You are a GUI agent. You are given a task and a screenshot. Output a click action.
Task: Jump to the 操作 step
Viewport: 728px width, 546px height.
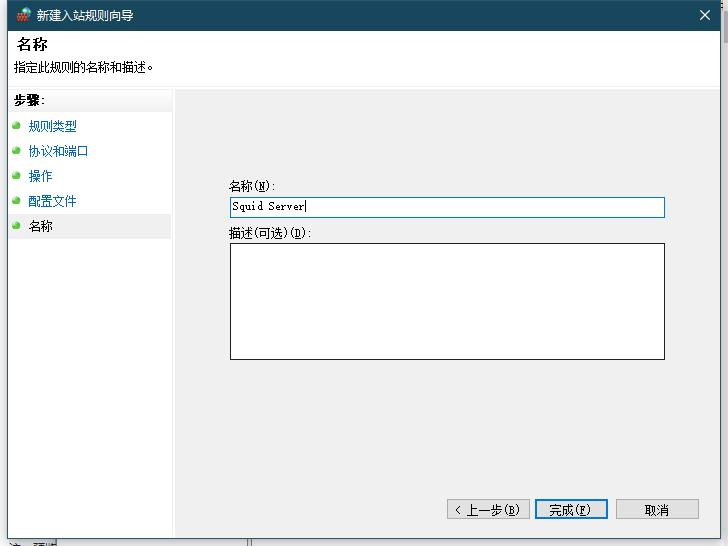[40, 176]
